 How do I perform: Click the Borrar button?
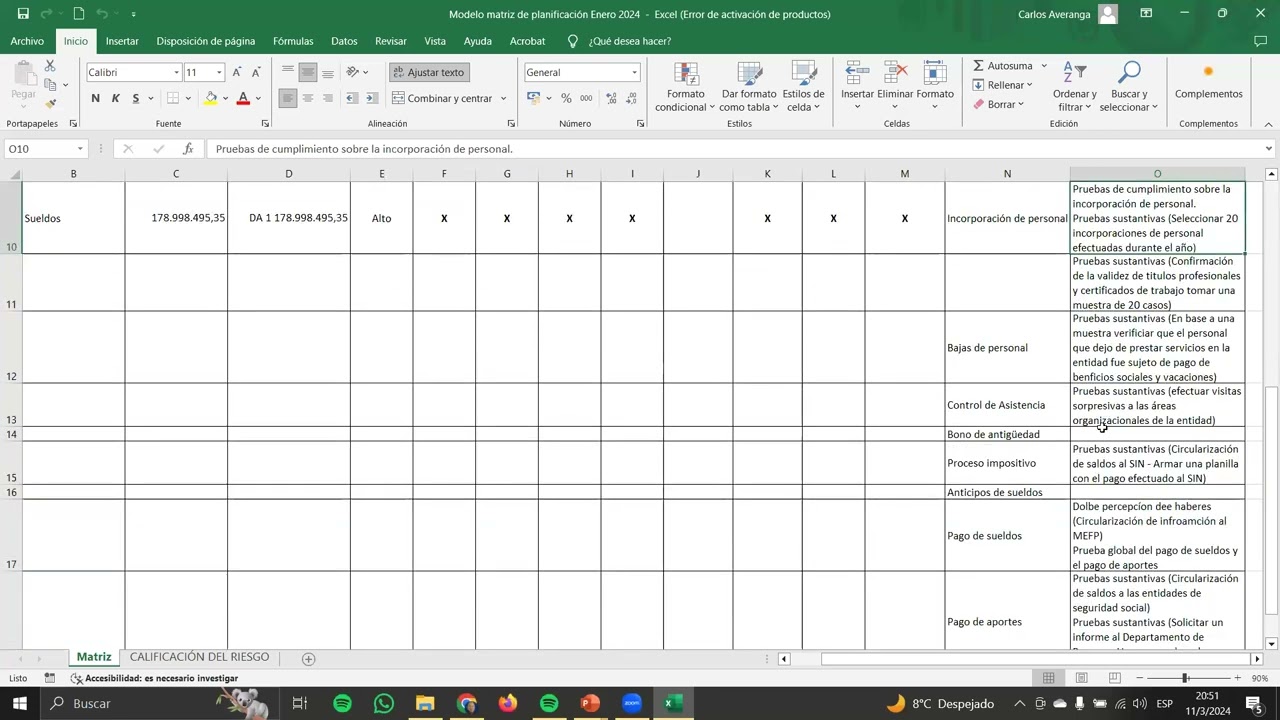click(x=998, y=104)
